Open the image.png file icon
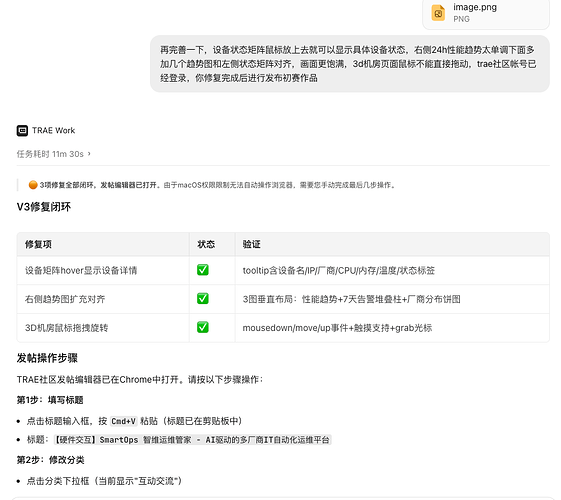The width and height of the screenshot is (561, 500). (438, 13)
